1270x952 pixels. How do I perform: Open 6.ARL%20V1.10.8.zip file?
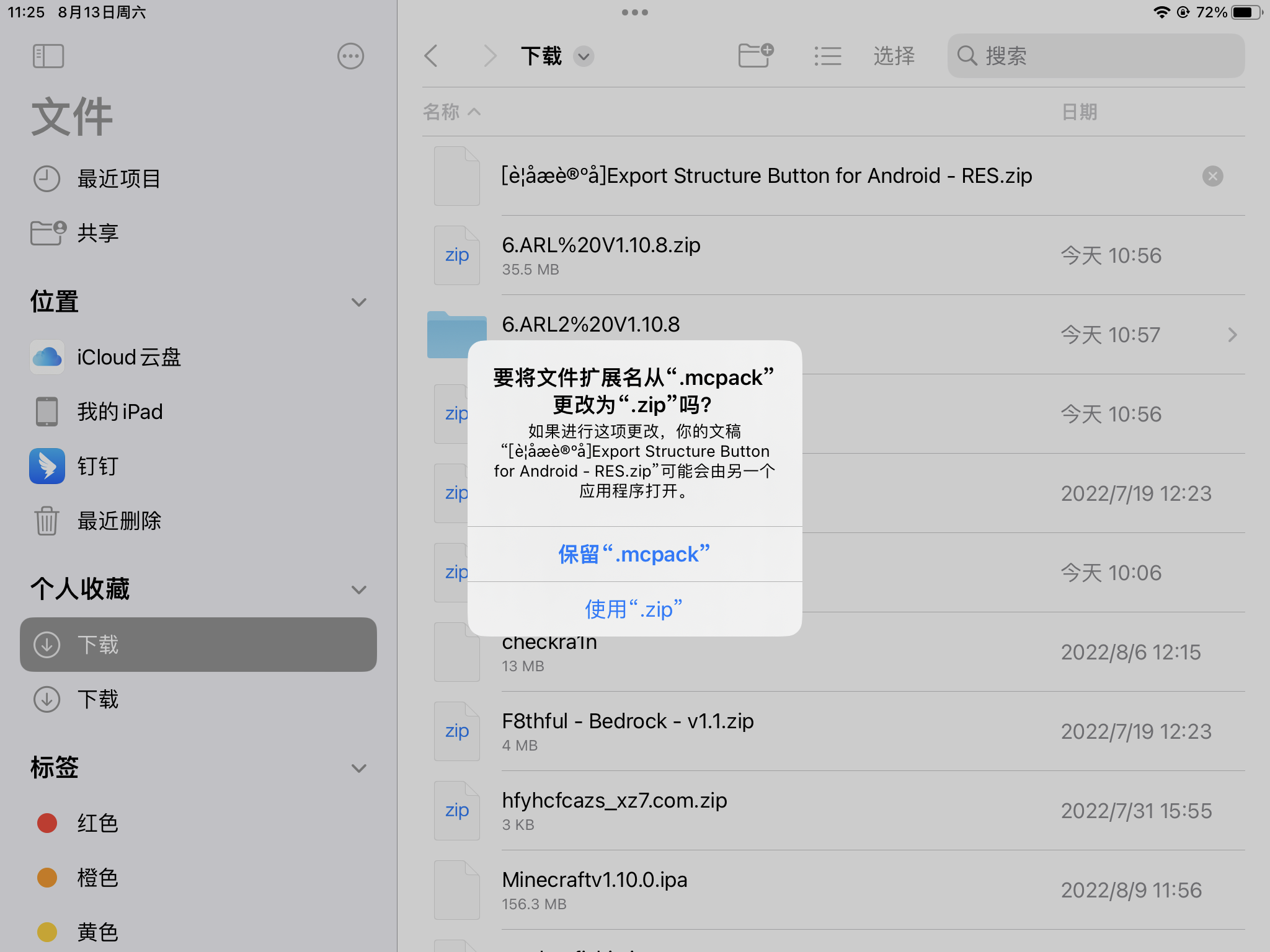coord(833,255)
